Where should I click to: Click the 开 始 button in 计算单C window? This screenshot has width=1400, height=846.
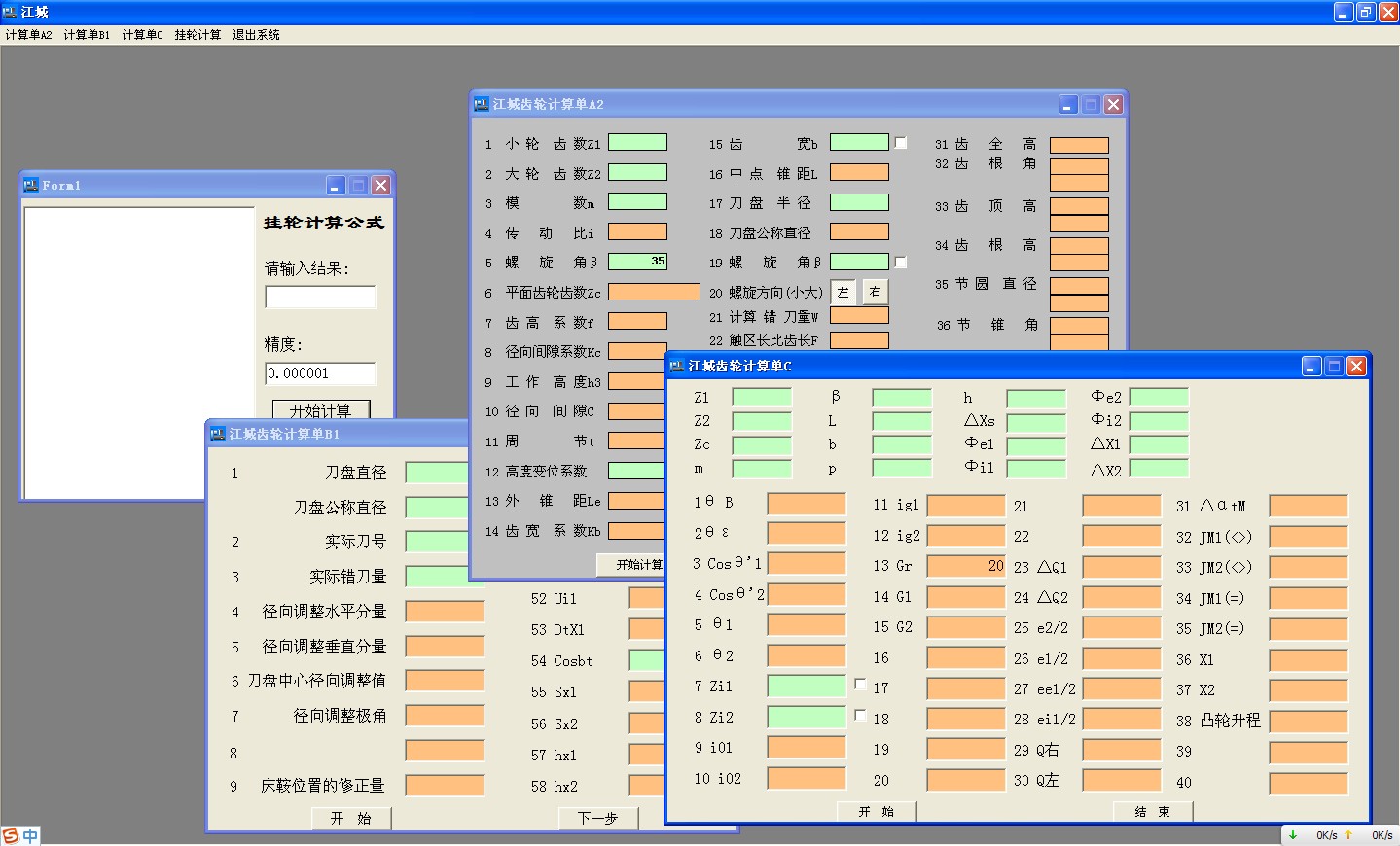(876, 811)
